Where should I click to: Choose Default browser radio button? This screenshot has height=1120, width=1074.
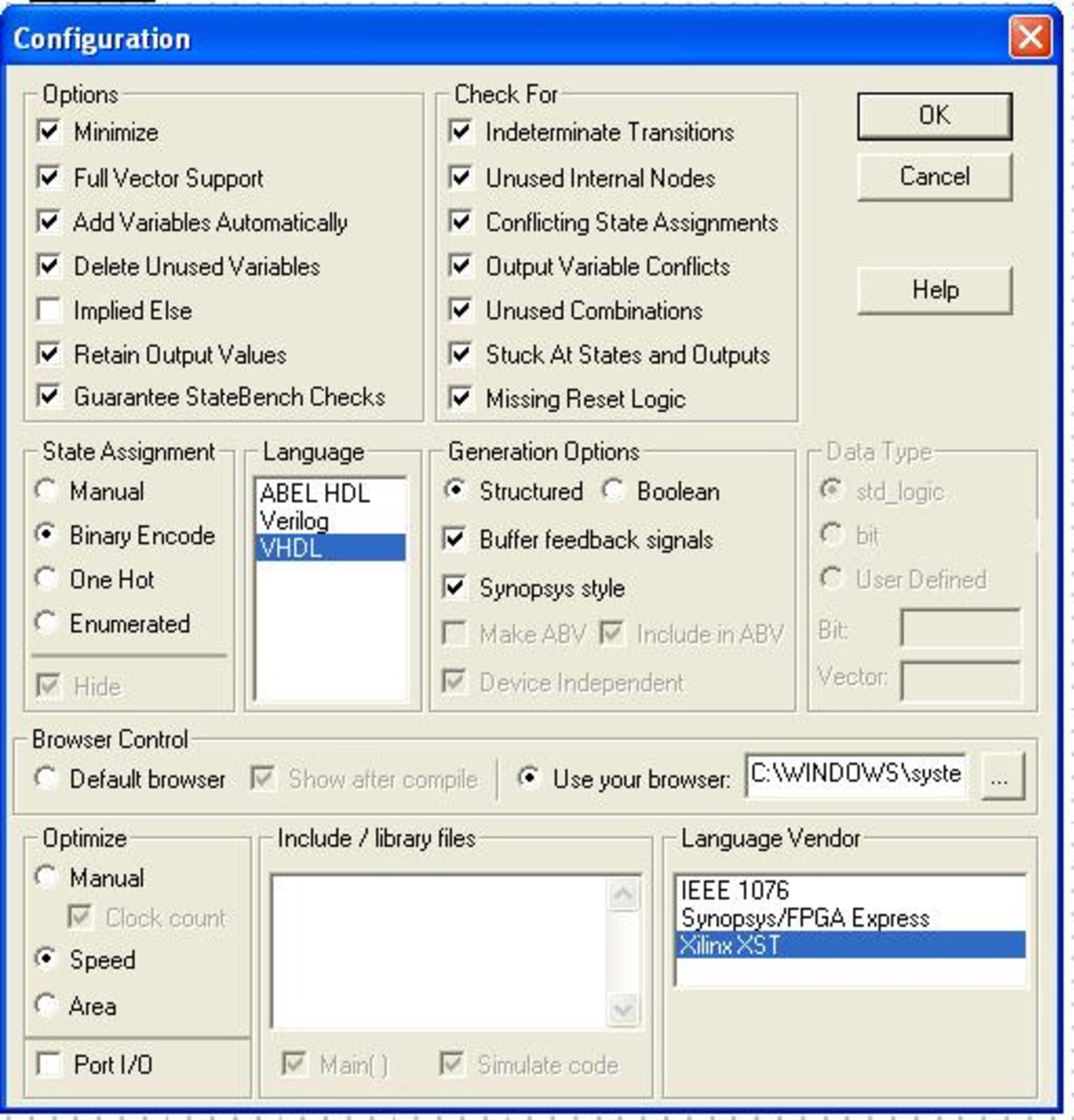point(45,779)
